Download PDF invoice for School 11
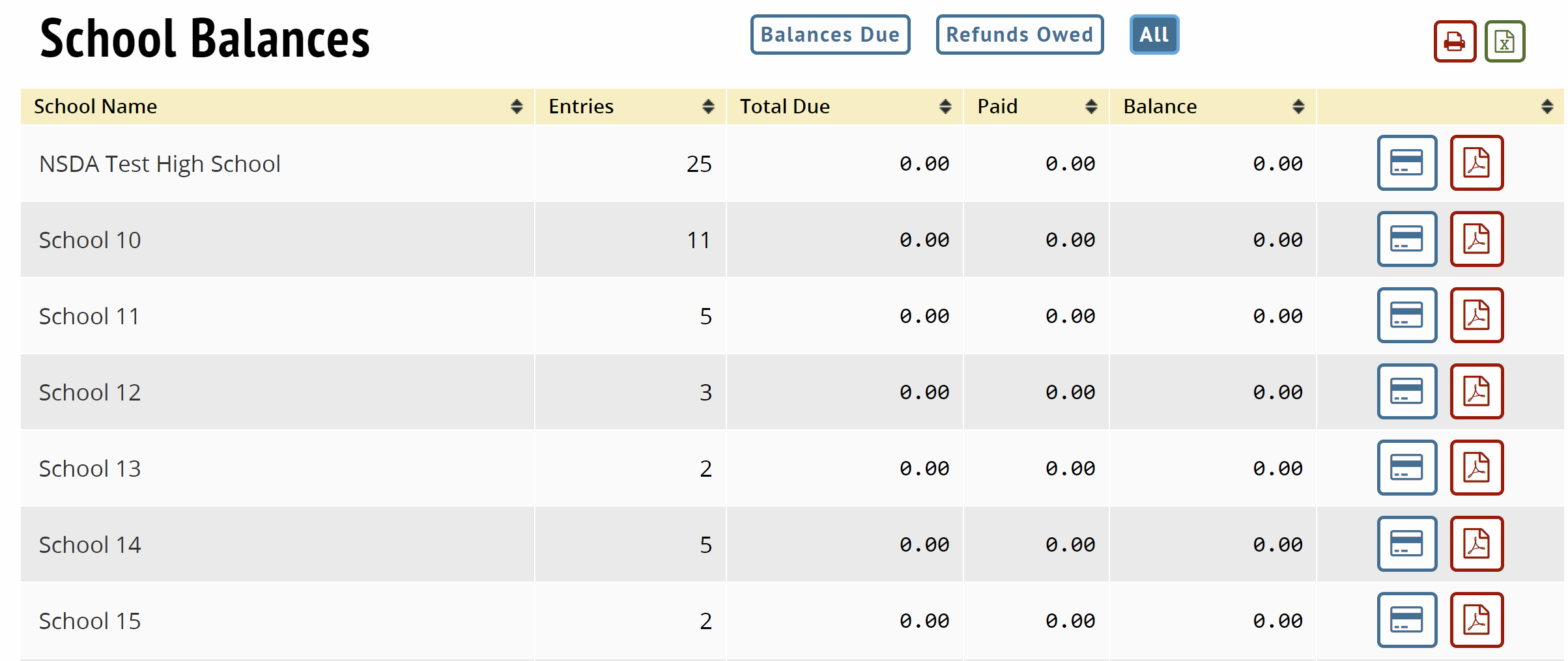Screen dimensions: 1568x661 (x=1476, y=315)
